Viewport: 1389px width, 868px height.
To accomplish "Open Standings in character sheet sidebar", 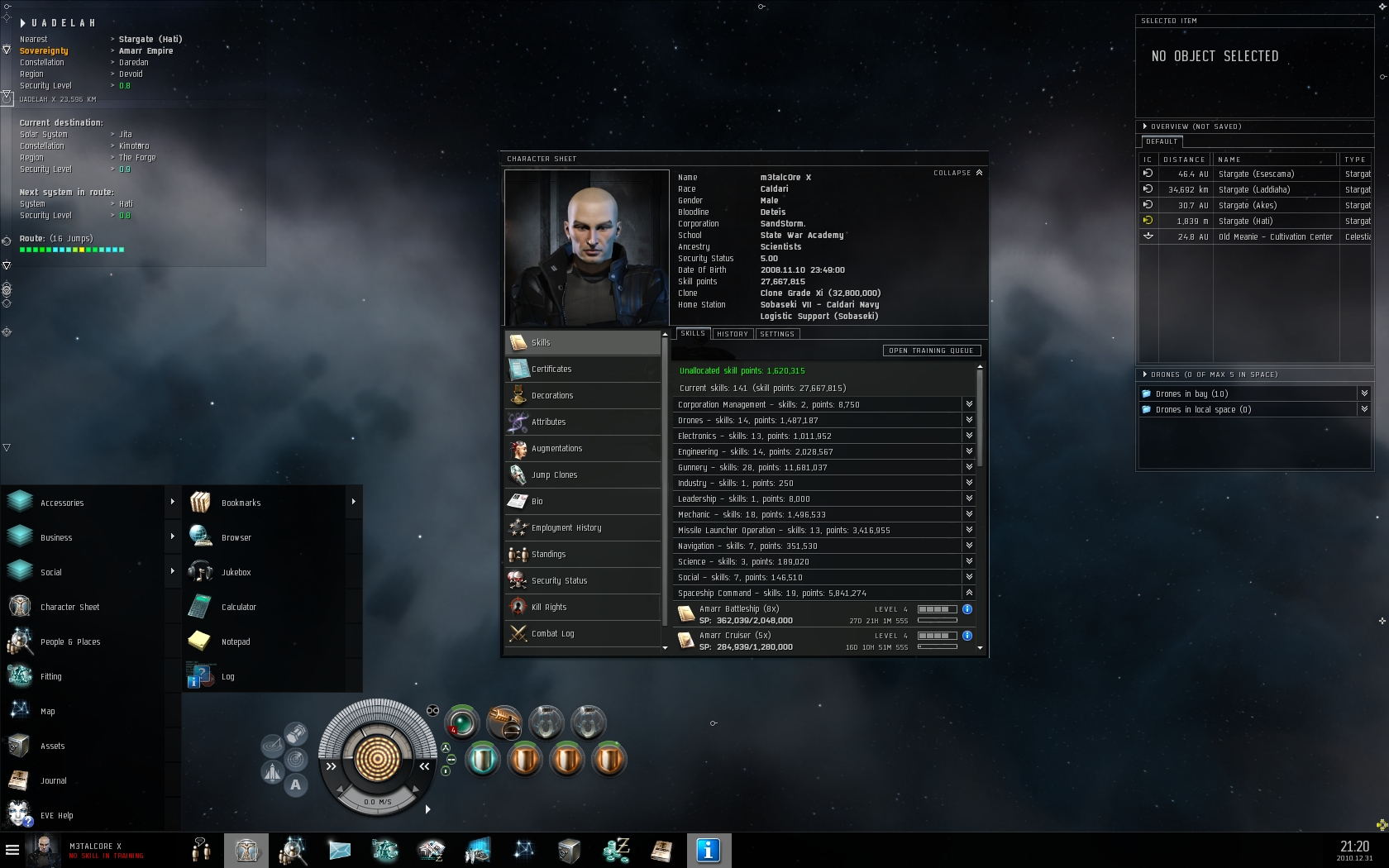I will [583, 554].
